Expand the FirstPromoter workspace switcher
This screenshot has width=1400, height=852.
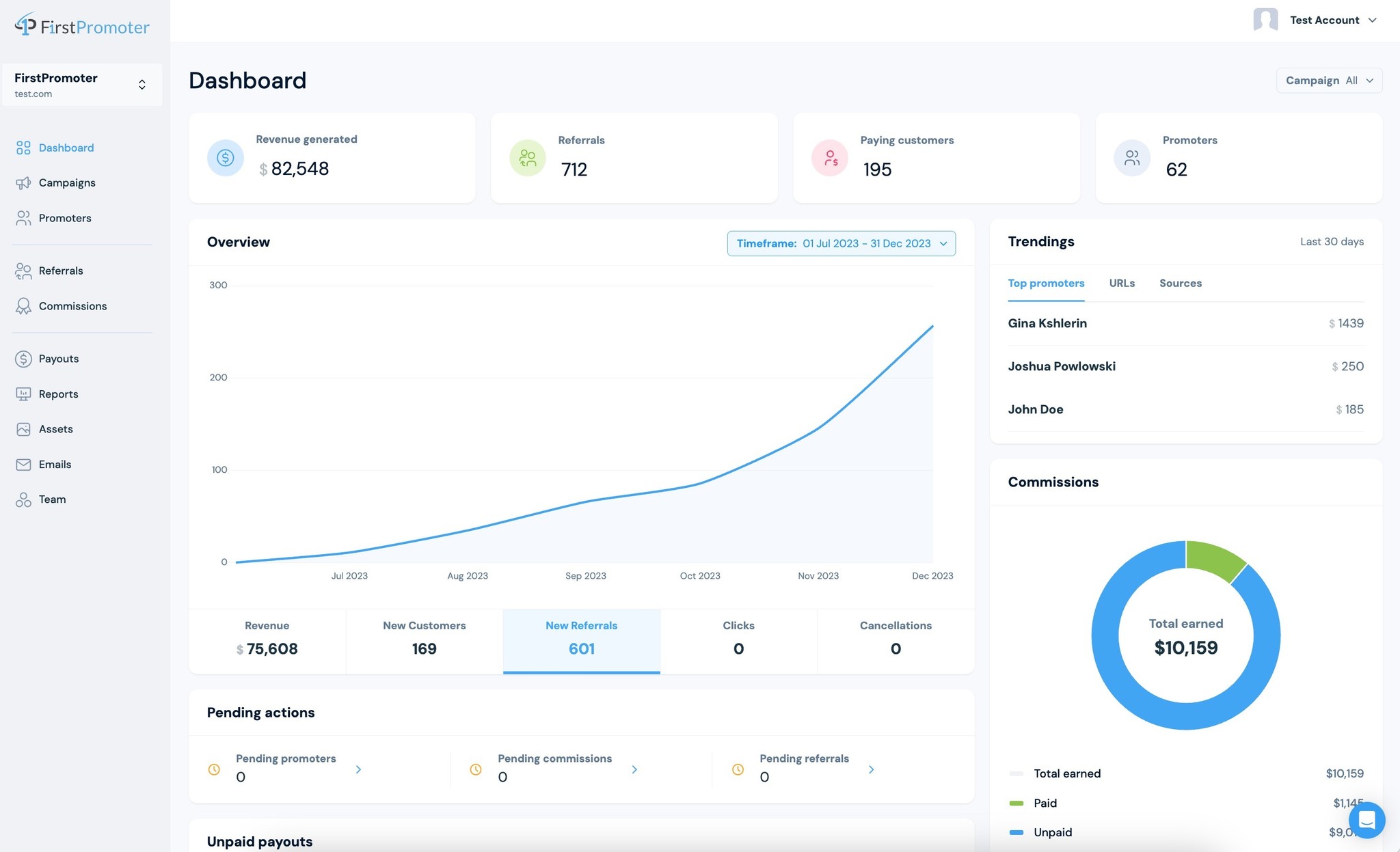click(142, 84)
